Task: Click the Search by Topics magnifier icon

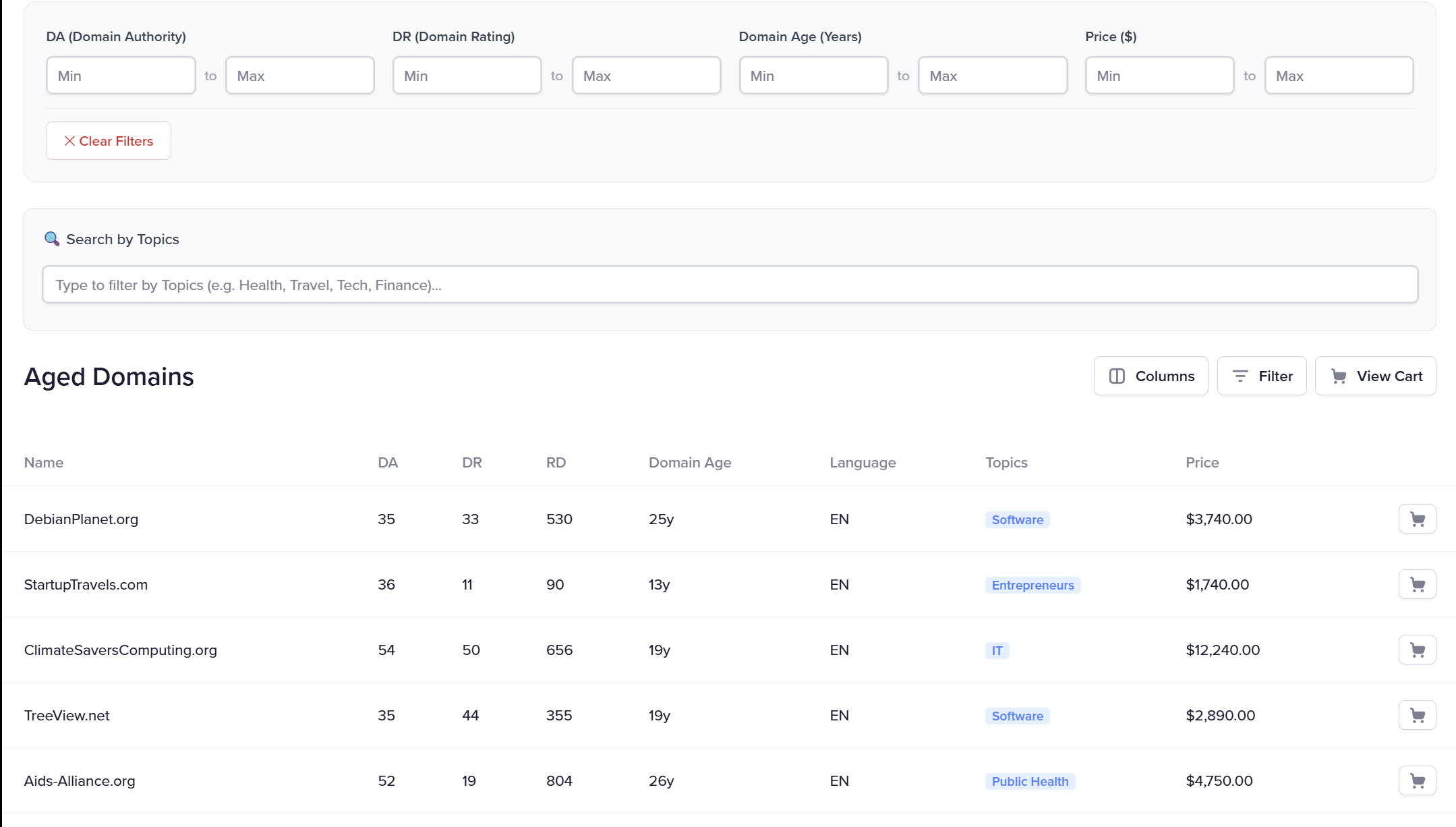Action: (52, 239)
